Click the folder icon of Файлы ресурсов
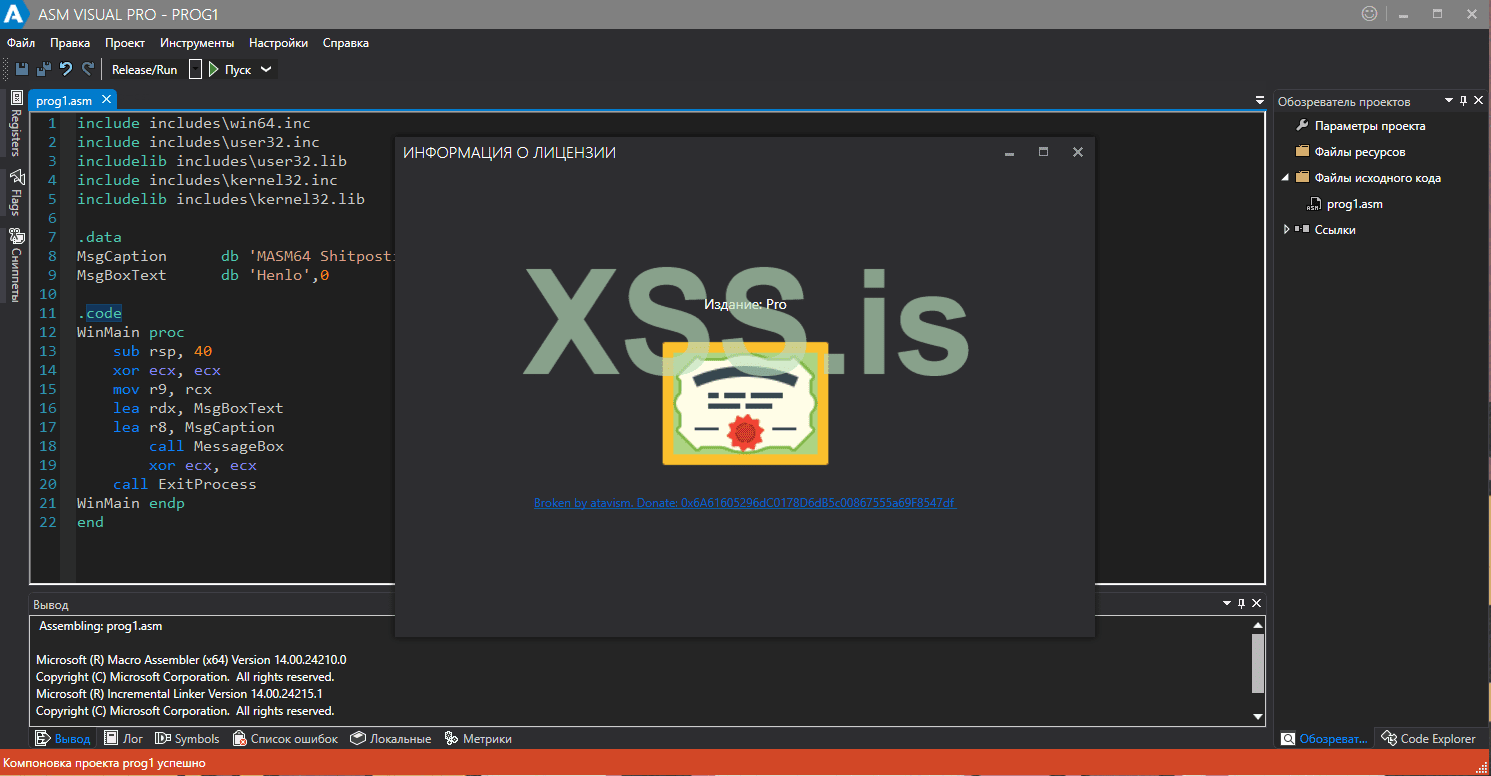 pos(1302,152)
